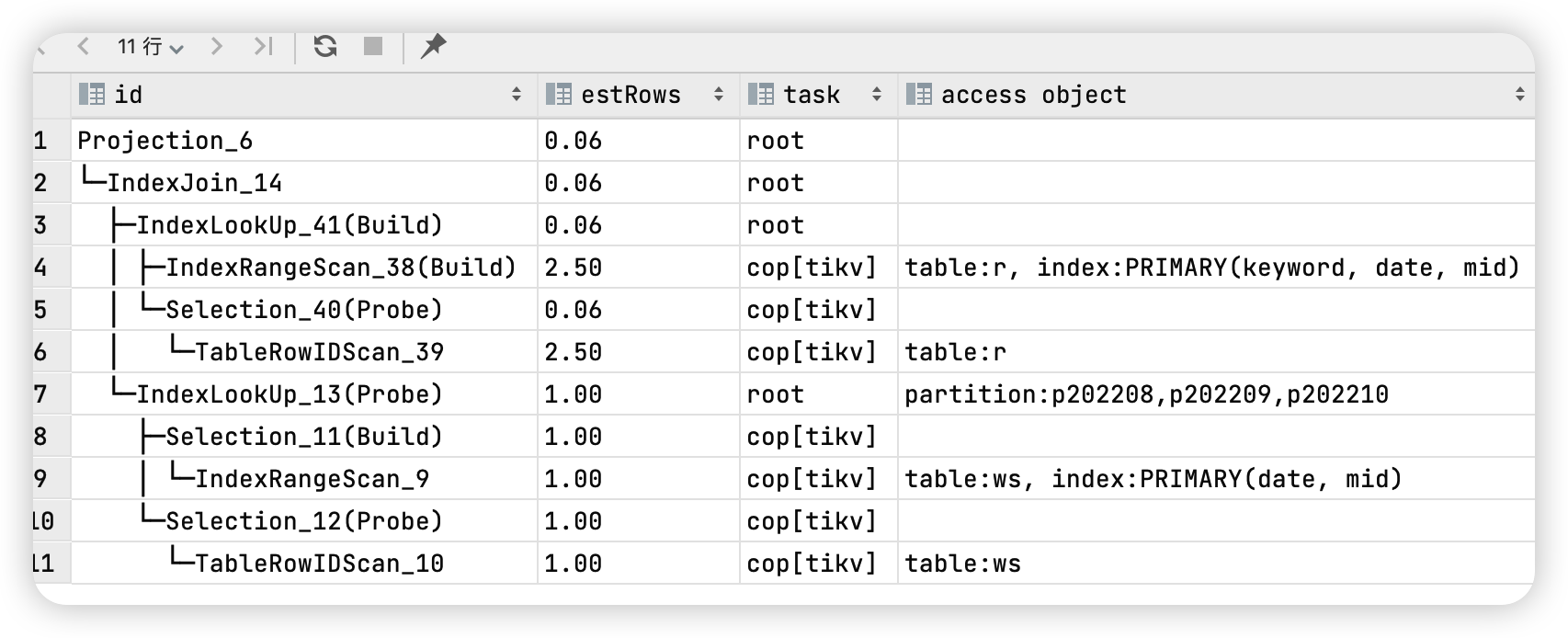1568x638 pixels.
Task: Click the table icon beside task header
Action: point(761,94)
